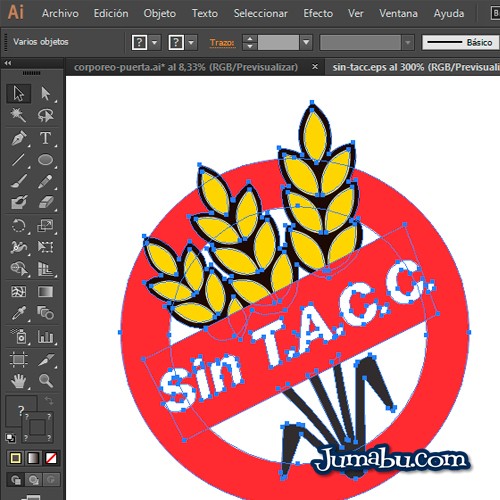Select the Width tool
The height and width of the screenshot is (500, 500).
(x=19, y=247)
